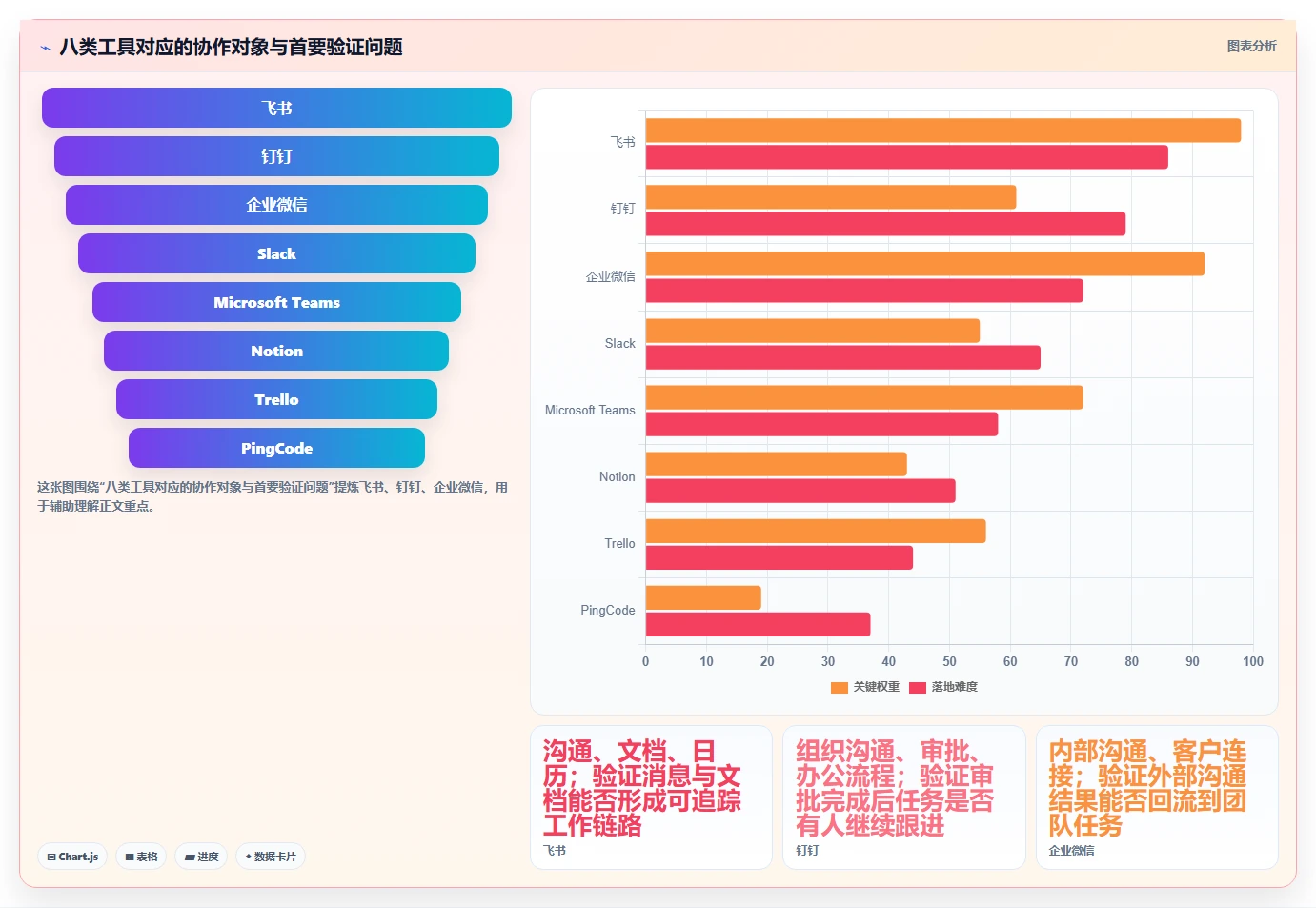Open the 飞书 data card
This screenshot has height=908, width=1316.
coord(651,797)
